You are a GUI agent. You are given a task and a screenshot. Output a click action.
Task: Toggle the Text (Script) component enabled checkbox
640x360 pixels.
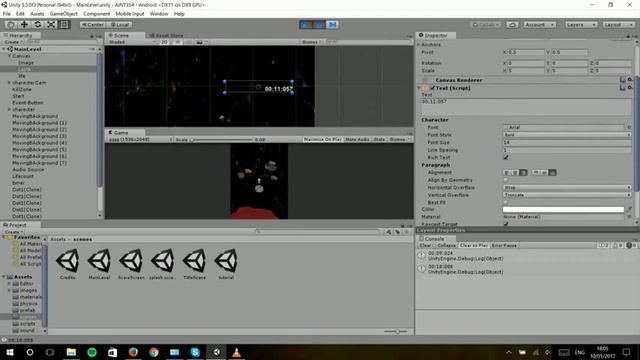pyautogui.click(x=433, y=88)
